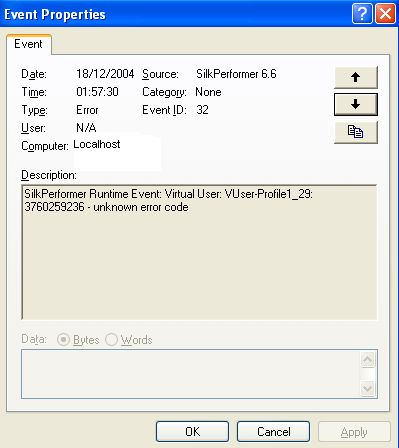Click the unknown error code text line

pyautogui.click(x=106, y=207)
